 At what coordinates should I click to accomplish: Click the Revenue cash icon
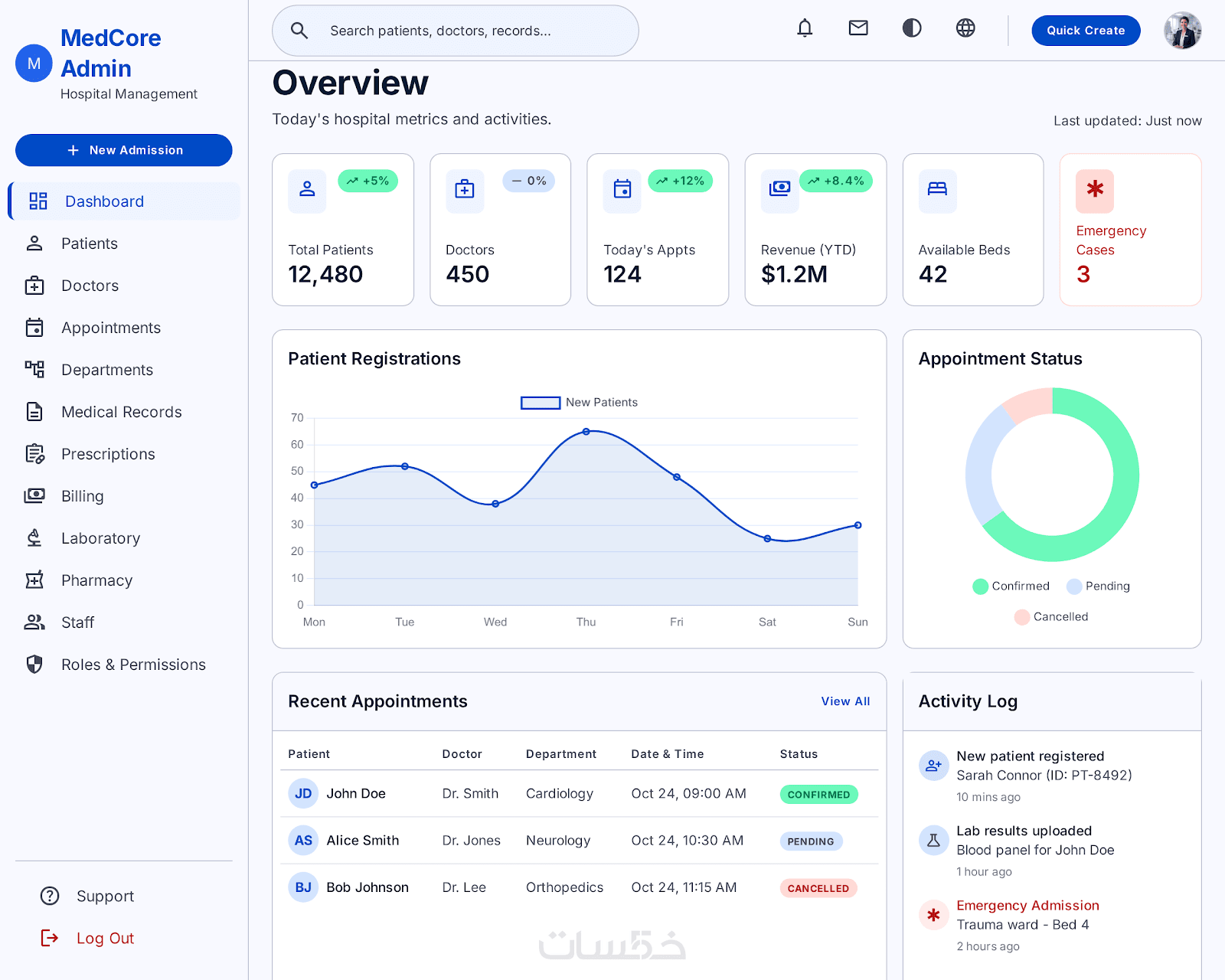pos(779,191)
